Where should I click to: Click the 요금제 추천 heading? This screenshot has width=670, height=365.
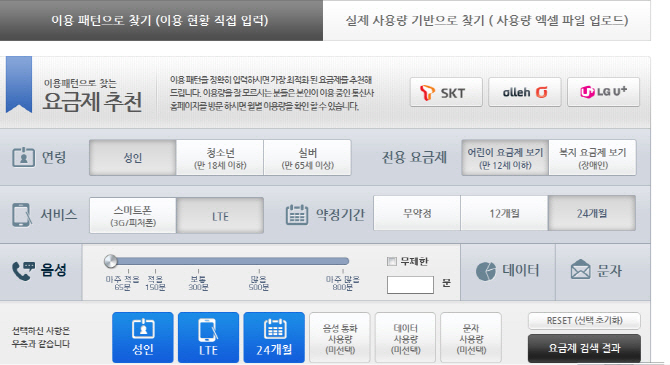(92, 102)
